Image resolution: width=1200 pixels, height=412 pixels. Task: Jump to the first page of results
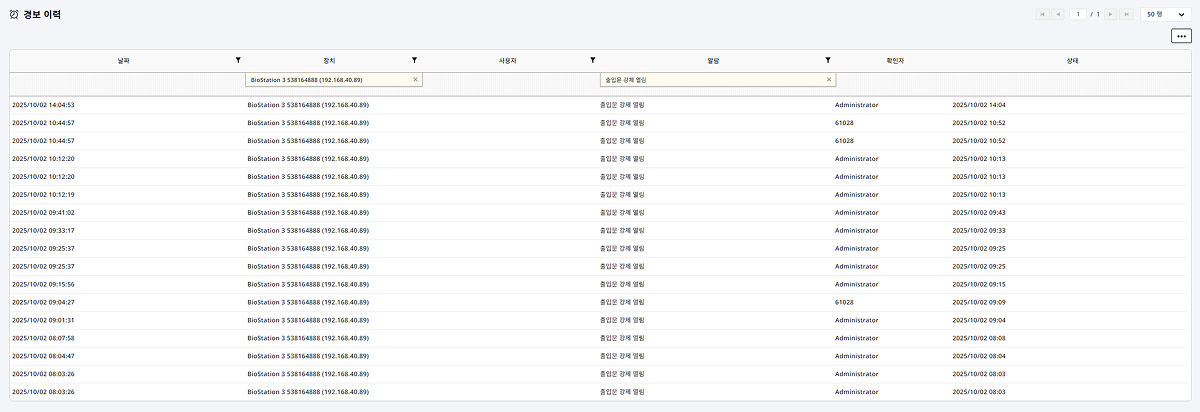[1043, 14]
